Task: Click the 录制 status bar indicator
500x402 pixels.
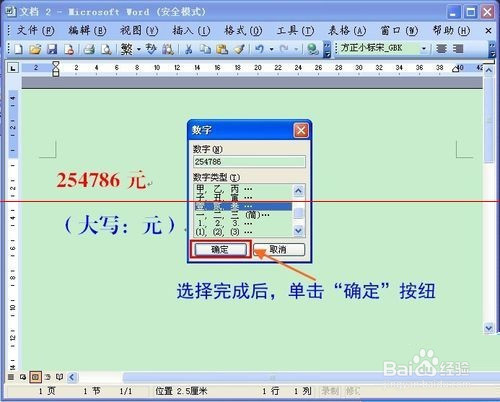Action: pyautogui.click(x=330, y=391)
